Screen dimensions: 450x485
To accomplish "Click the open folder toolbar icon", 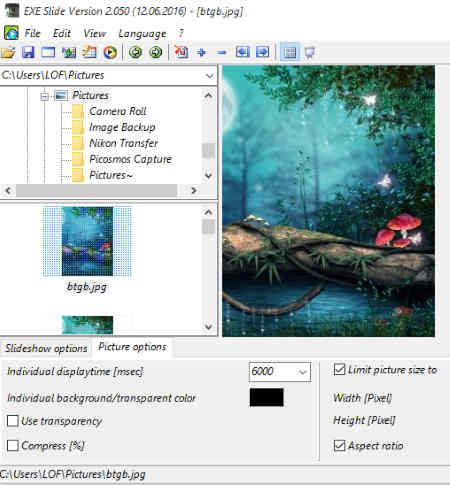I will [x=8, y=52].
